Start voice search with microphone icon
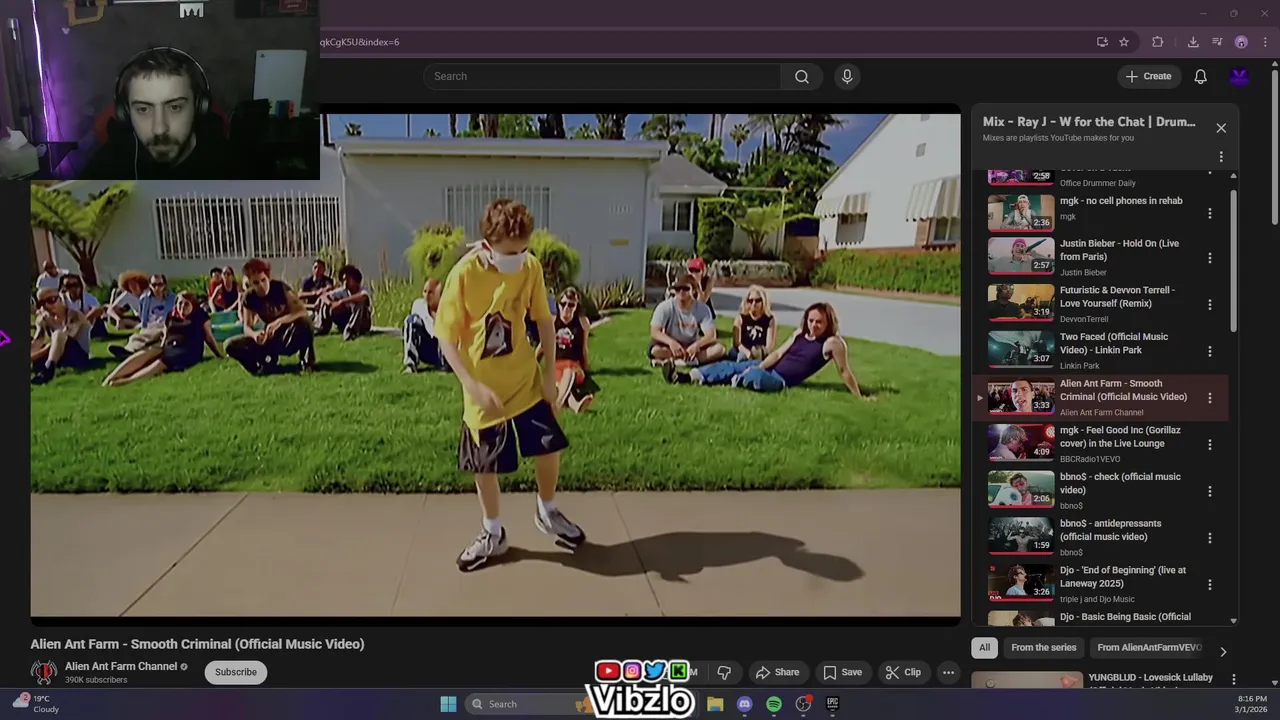Image resolution: width=1280 pixels, height=720 pixels. coord(847,76)
